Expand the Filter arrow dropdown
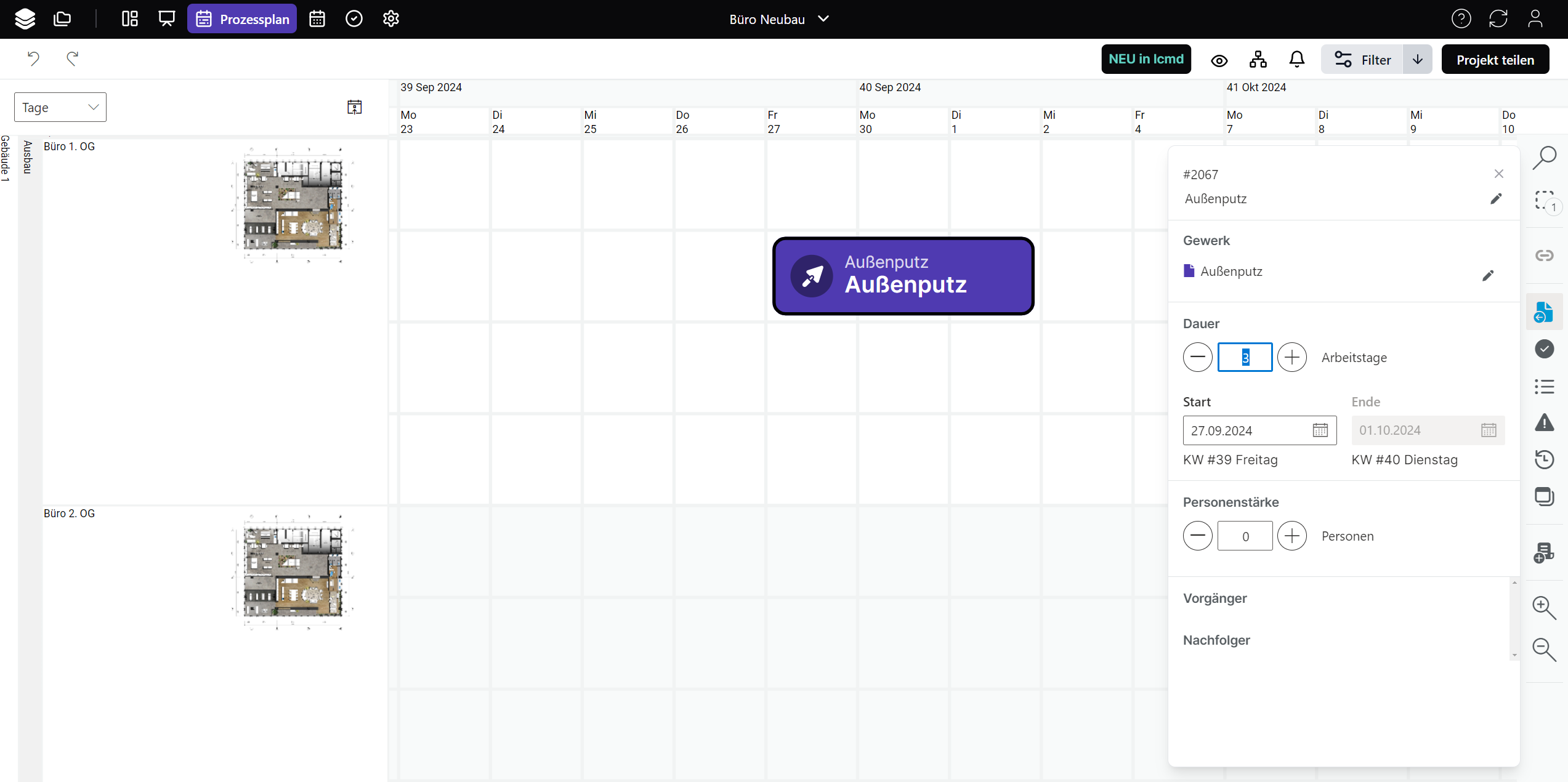The width and height of the screenshot is (1568, 782). (1417, 60)
